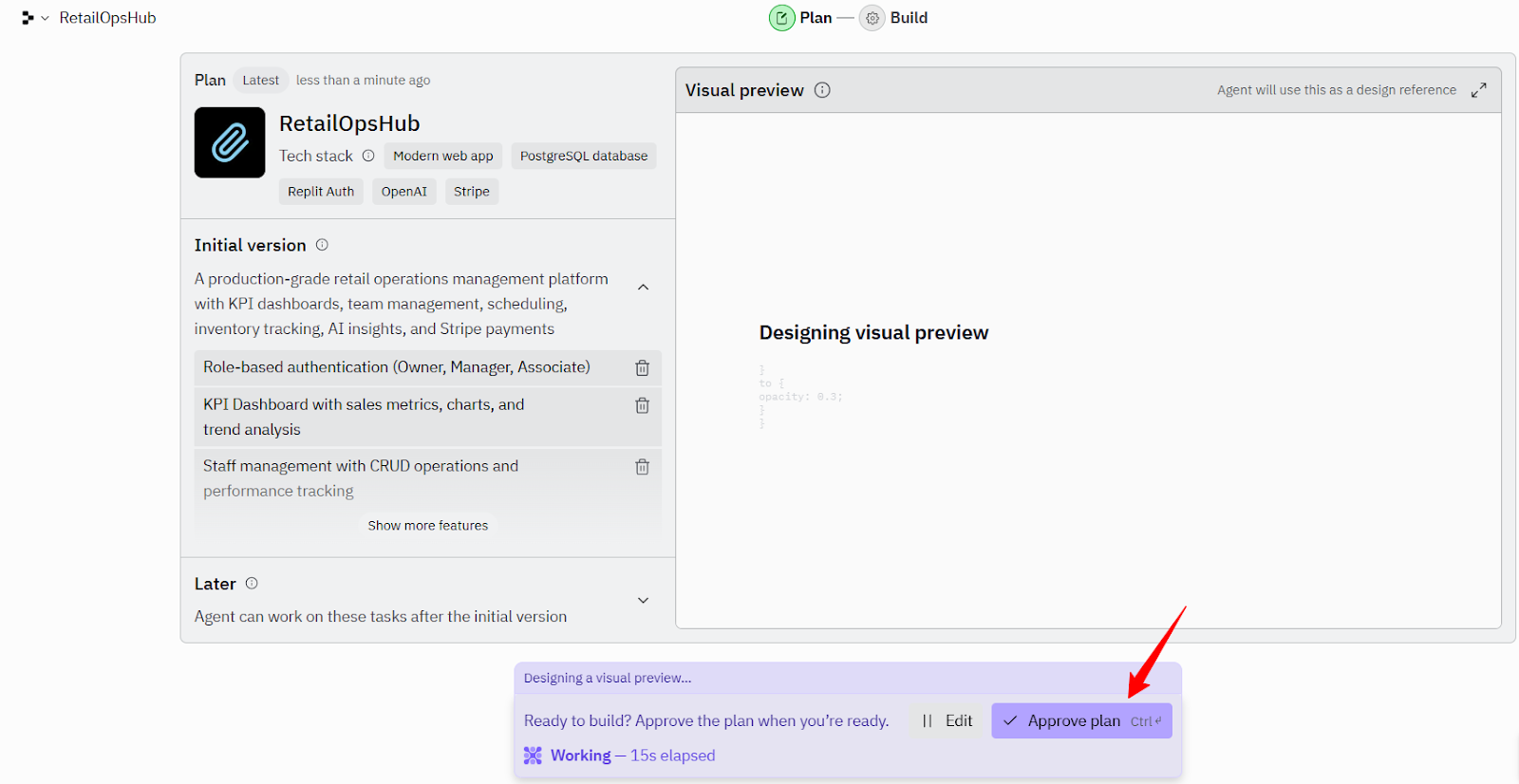Expand the Later section chevron

pyautogui.click(x=643, y=600)
